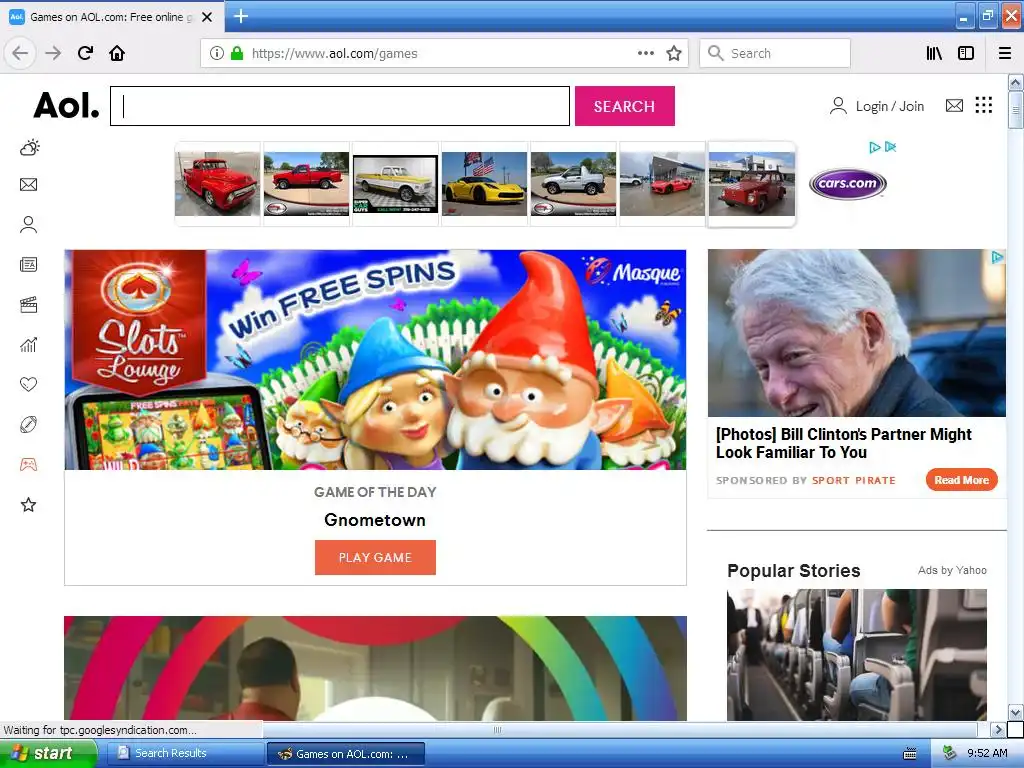The height and width of the screenshot is (768, 1024).
Task: Click the safely remove hardware tray icon
Action: pos(950,754)
